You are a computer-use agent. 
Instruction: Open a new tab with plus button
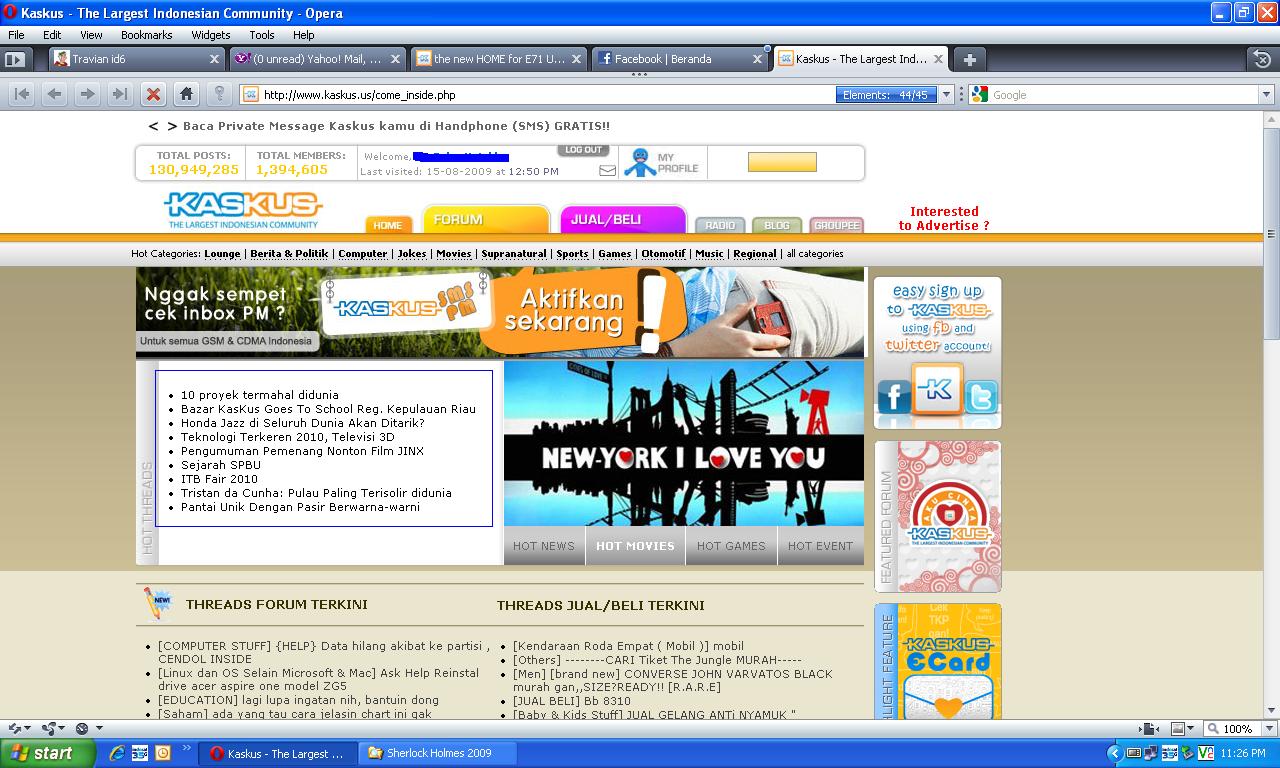tap(969, 59)
